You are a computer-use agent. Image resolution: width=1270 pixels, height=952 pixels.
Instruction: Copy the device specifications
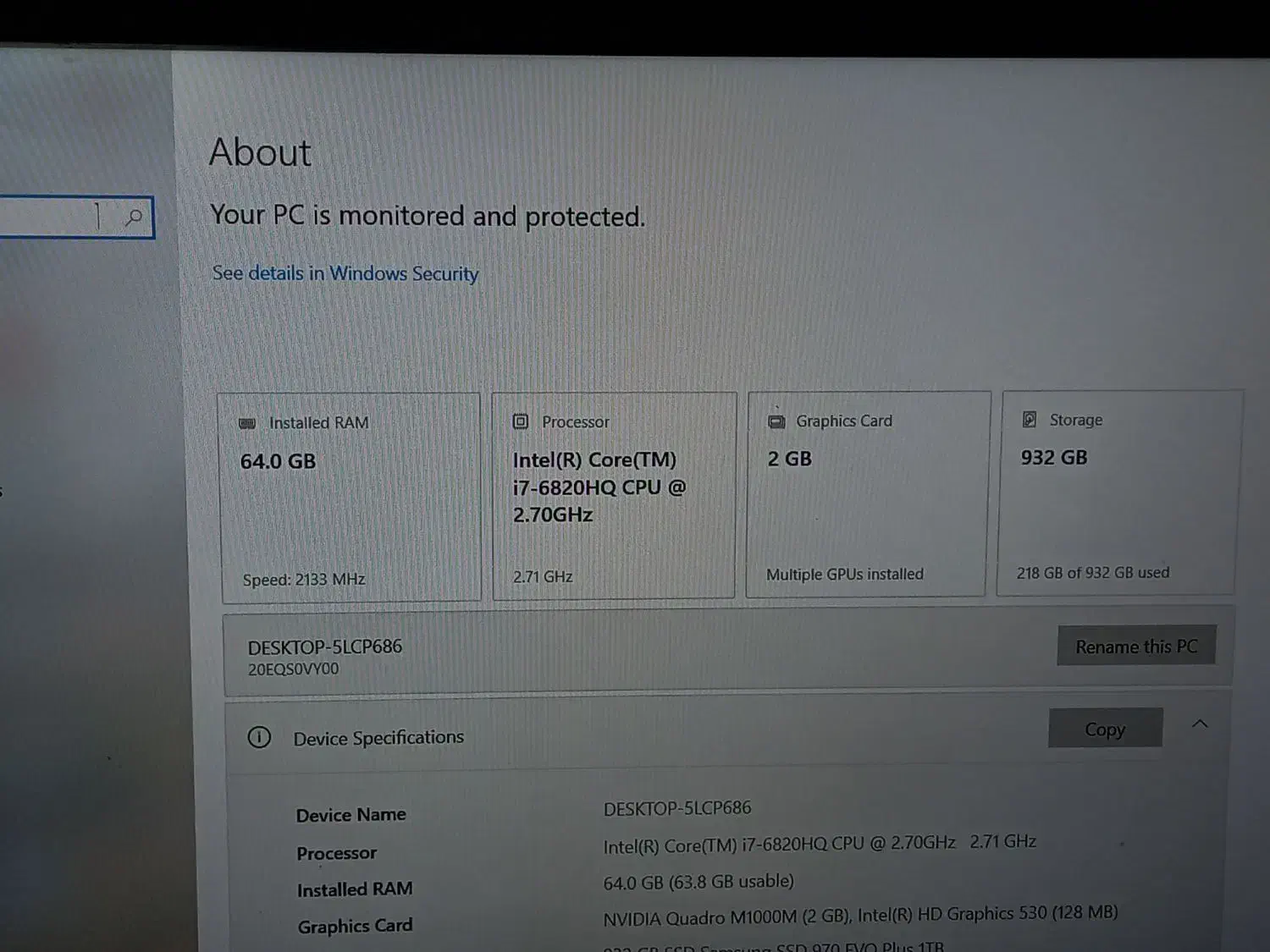point(1105,729)
